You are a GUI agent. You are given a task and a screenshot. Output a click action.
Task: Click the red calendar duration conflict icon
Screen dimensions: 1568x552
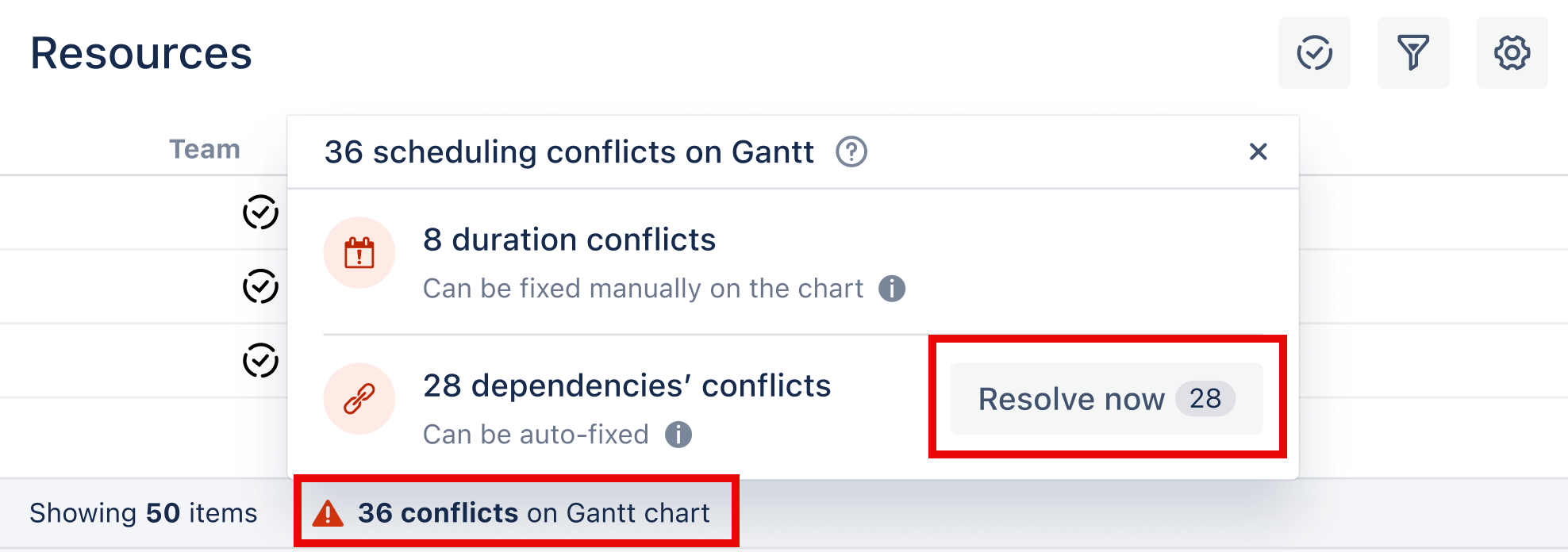tap(359, 252)
